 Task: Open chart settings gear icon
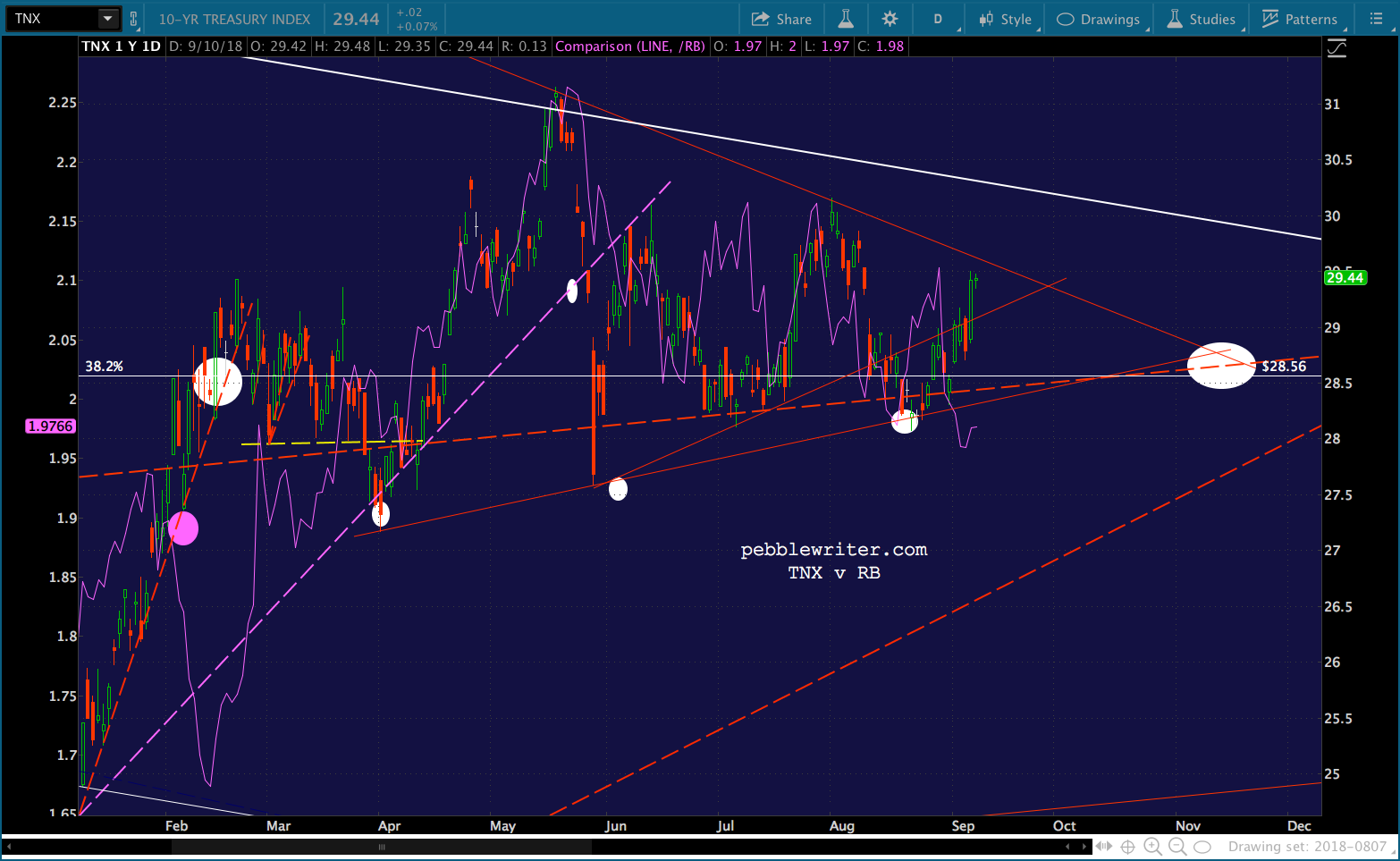pos(890,19)
